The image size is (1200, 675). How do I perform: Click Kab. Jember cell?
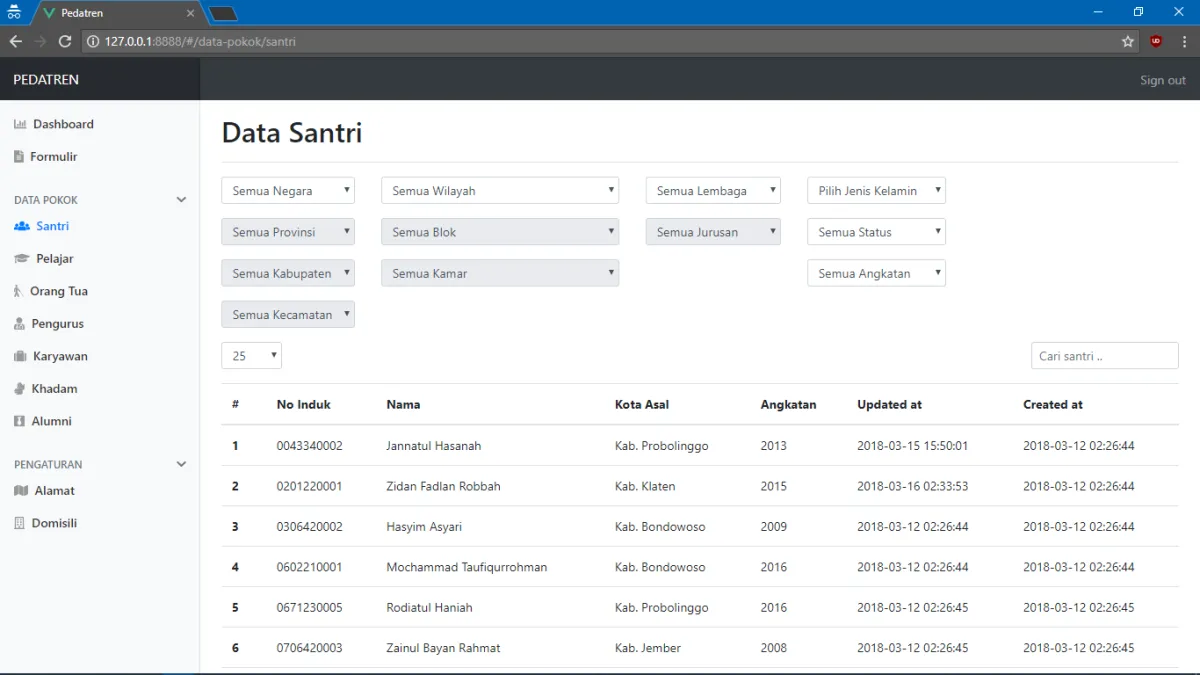tap(648, 648)
